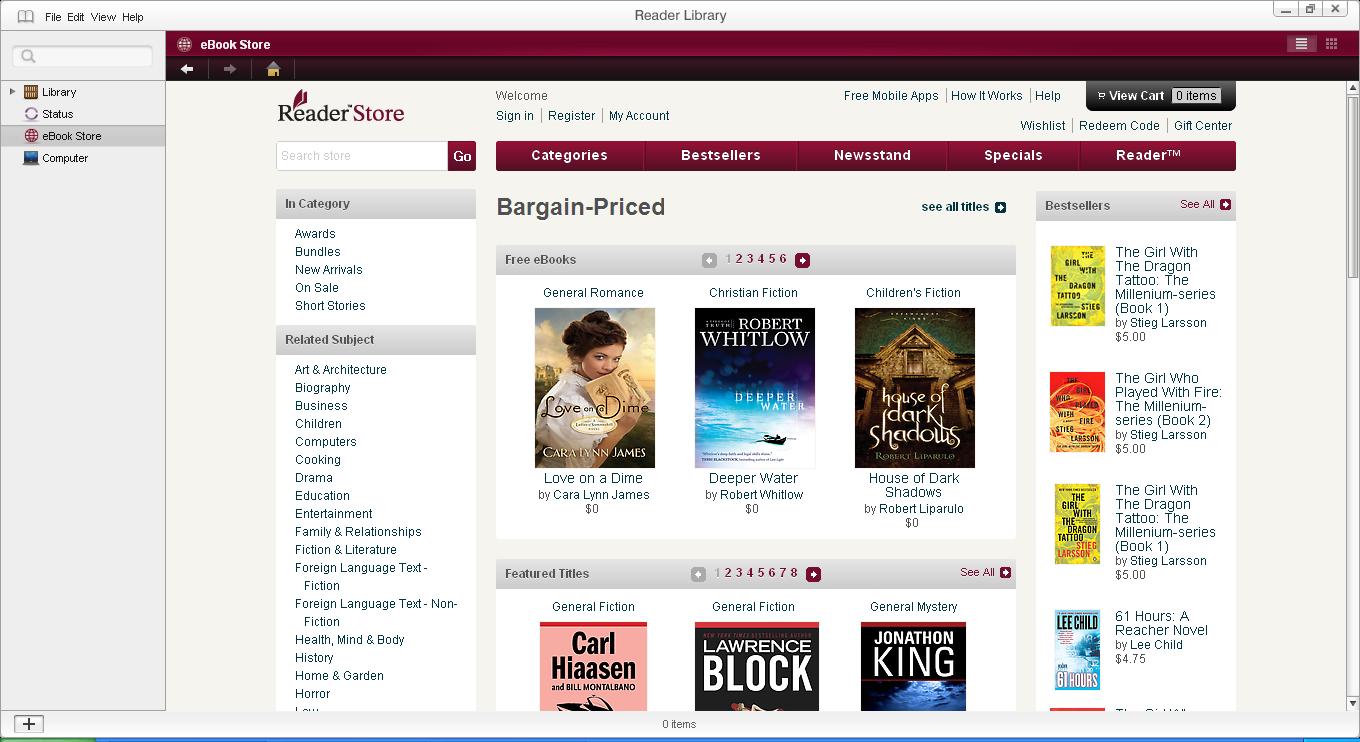Viewport: 1360px width, 742px height.
Task: Go back using the store back arrow
Action: [187, 69]
